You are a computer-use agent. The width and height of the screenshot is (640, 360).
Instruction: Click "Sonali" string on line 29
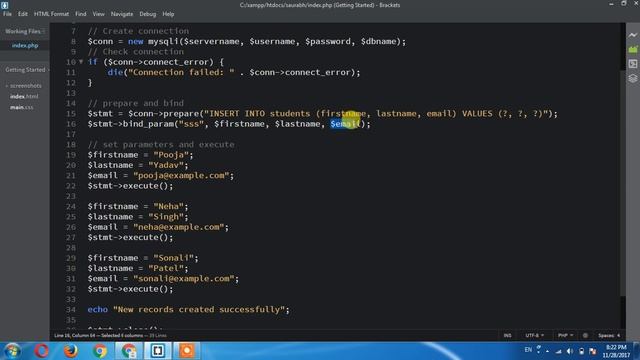(x=173, y=258)
